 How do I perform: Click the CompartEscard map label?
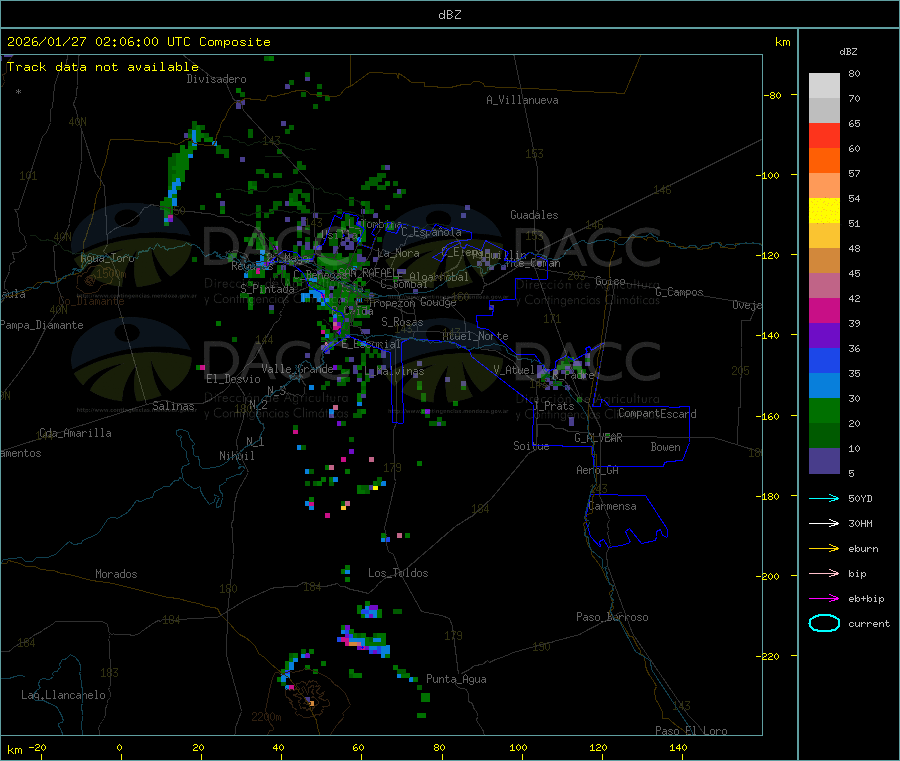[x=657, y=414]
